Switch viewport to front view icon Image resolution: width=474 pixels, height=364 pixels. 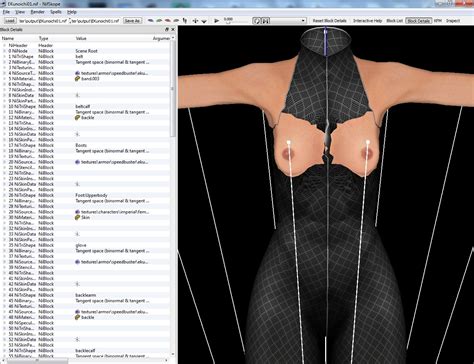(159, 21)
